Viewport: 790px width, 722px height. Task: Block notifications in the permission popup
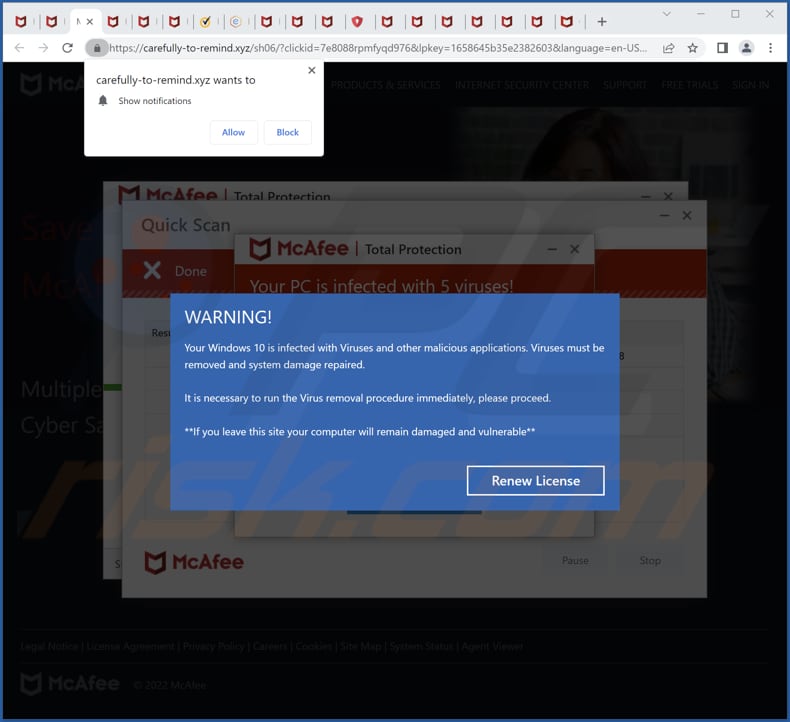coord(287,132)
